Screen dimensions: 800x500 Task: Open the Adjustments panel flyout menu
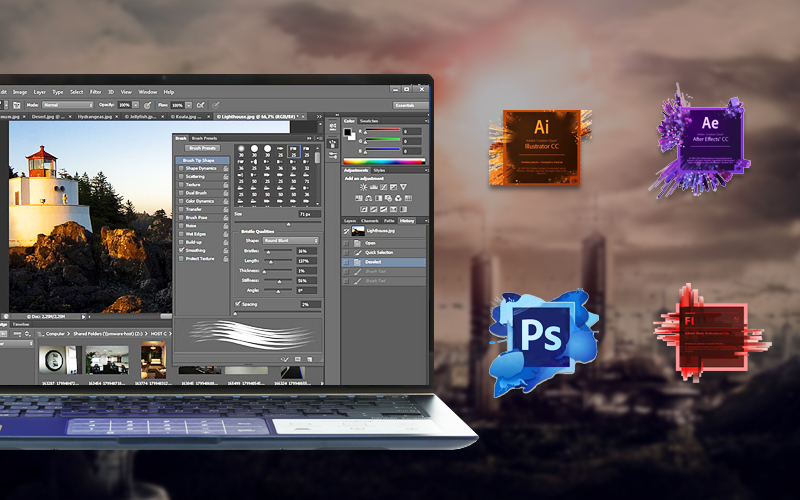[426, 170]
